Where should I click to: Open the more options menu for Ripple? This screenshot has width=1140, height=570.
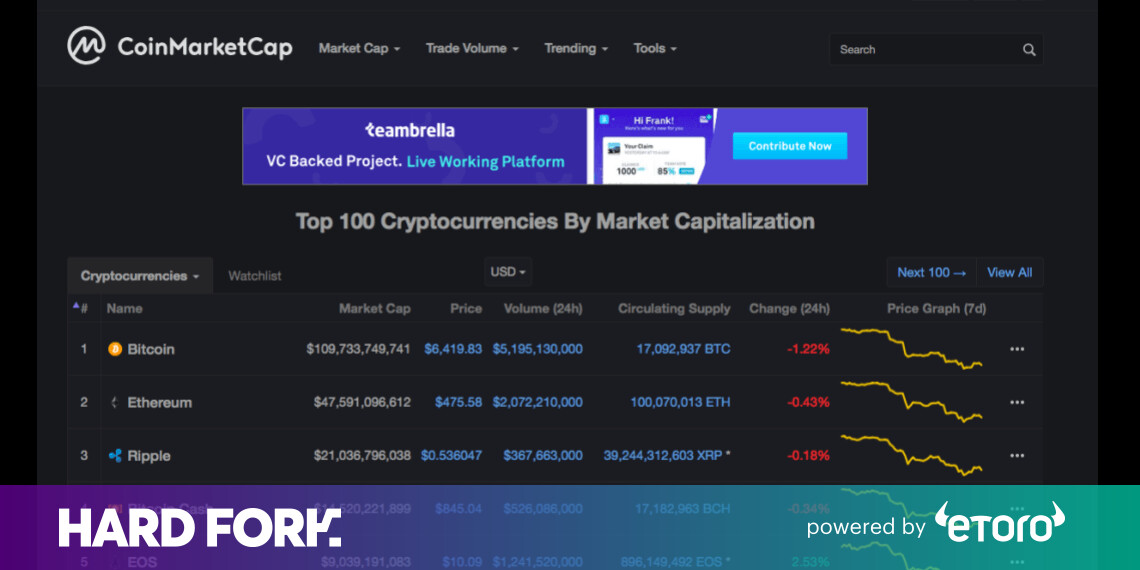coord(1017,456)
